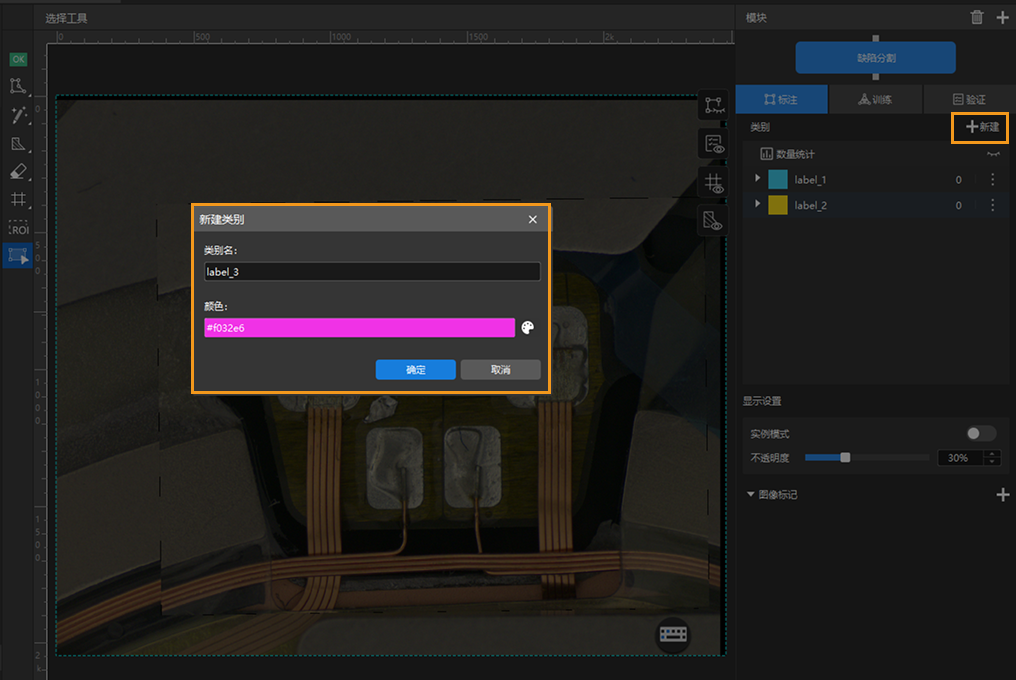Expand the label_2 category
The width and height of the screenshot is (1016, 680).
757,204
